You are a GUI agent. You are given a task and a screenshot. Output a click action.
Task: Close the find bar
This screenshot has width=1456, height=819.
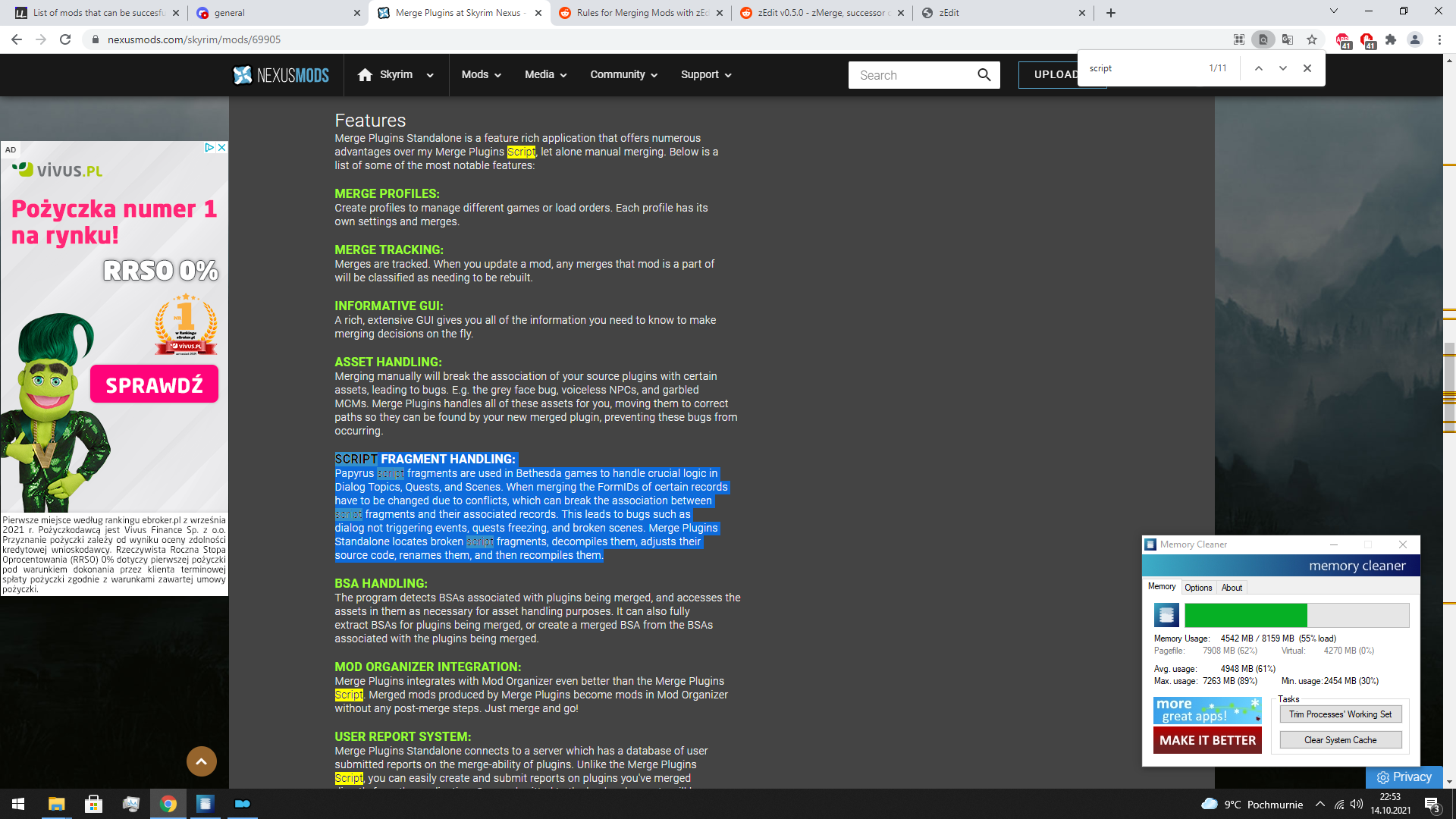1307,68
